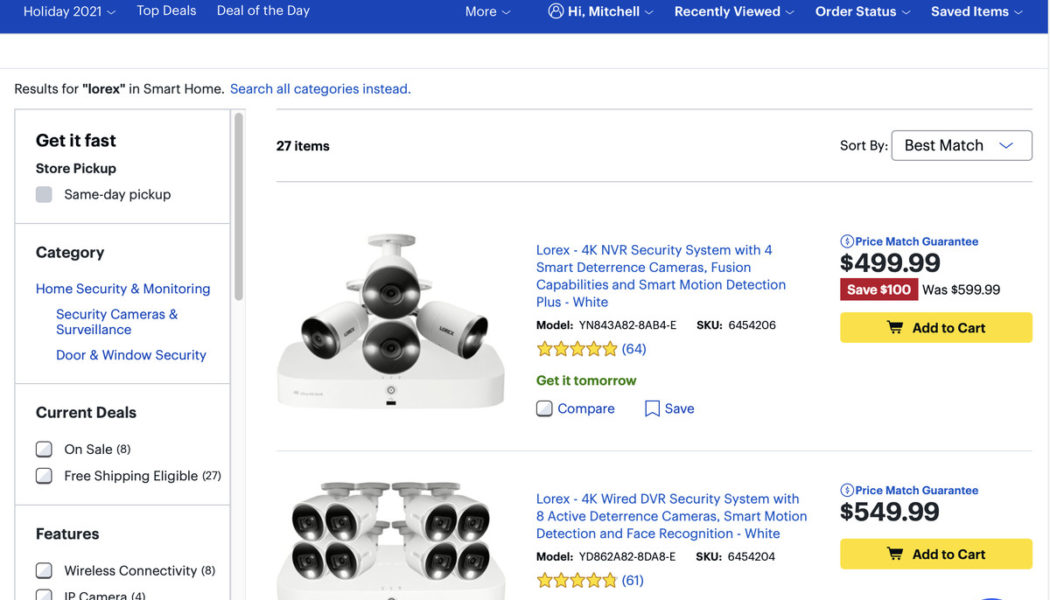Check the On Sale filter
The width and height of the screenshot is (1050, 600).
point(44,449)
